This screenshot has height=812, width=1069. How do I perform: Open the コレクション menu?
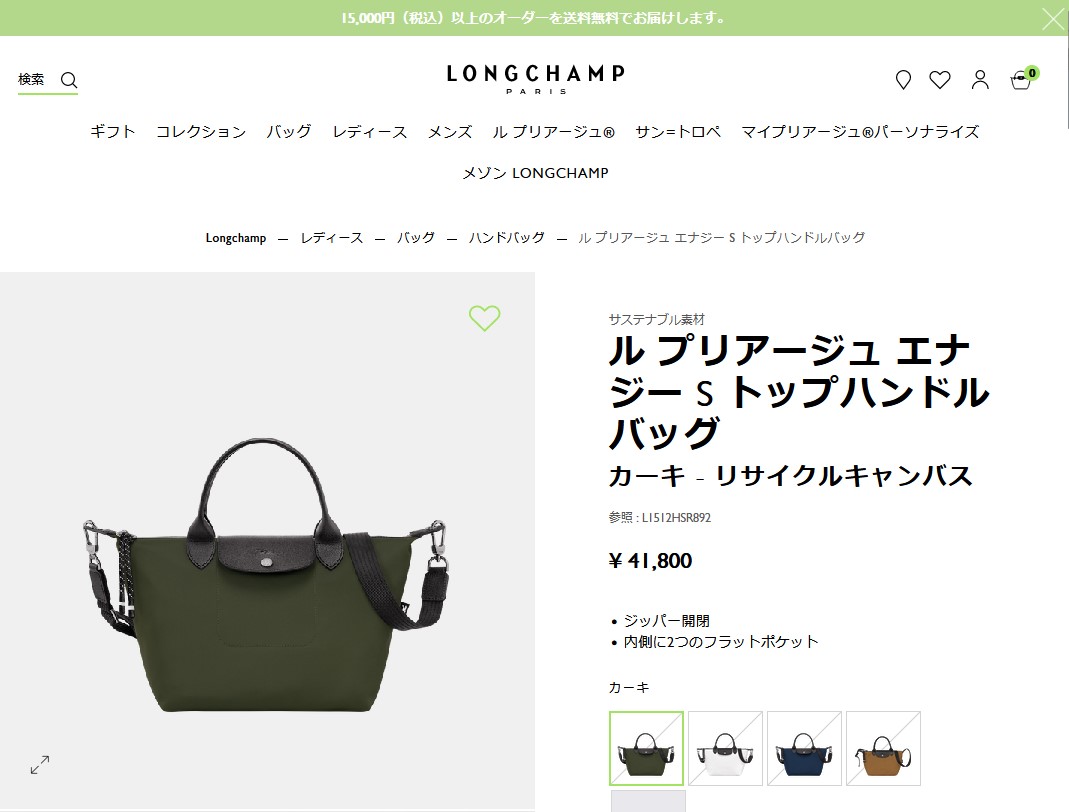tap(201, 132)
